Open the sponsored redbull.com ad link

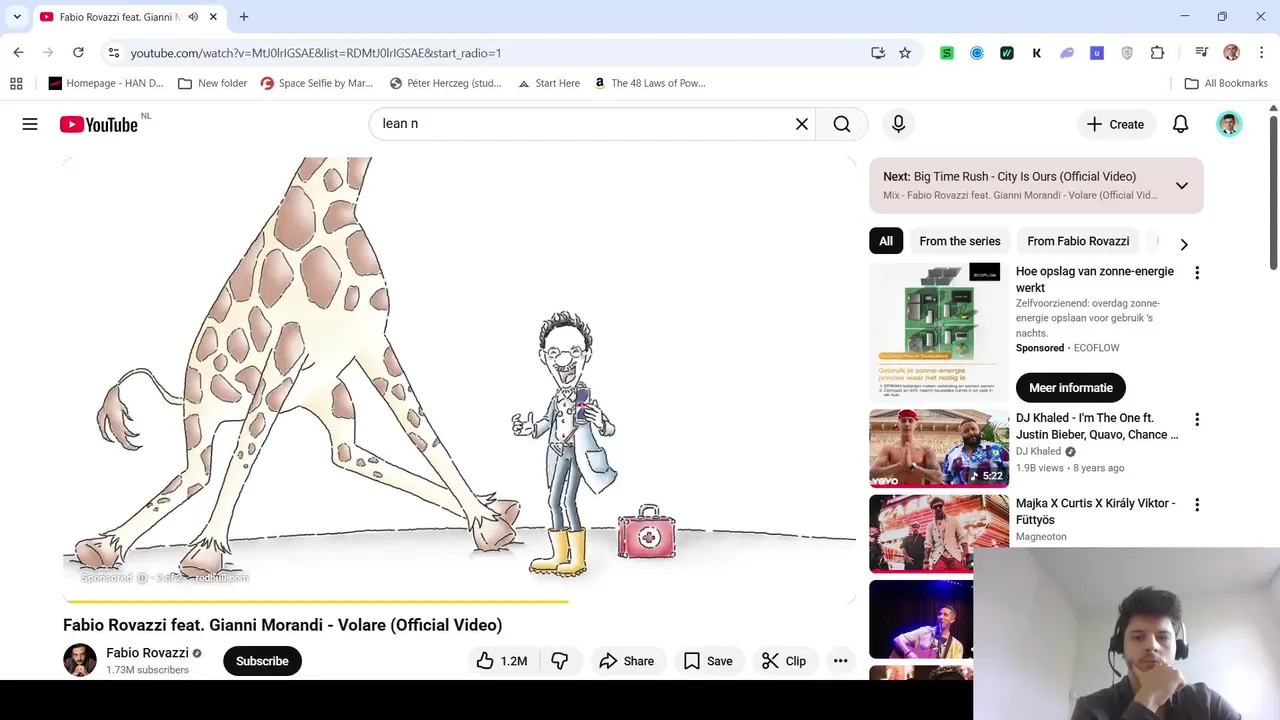pyautogui.click(x=221, y=578)
